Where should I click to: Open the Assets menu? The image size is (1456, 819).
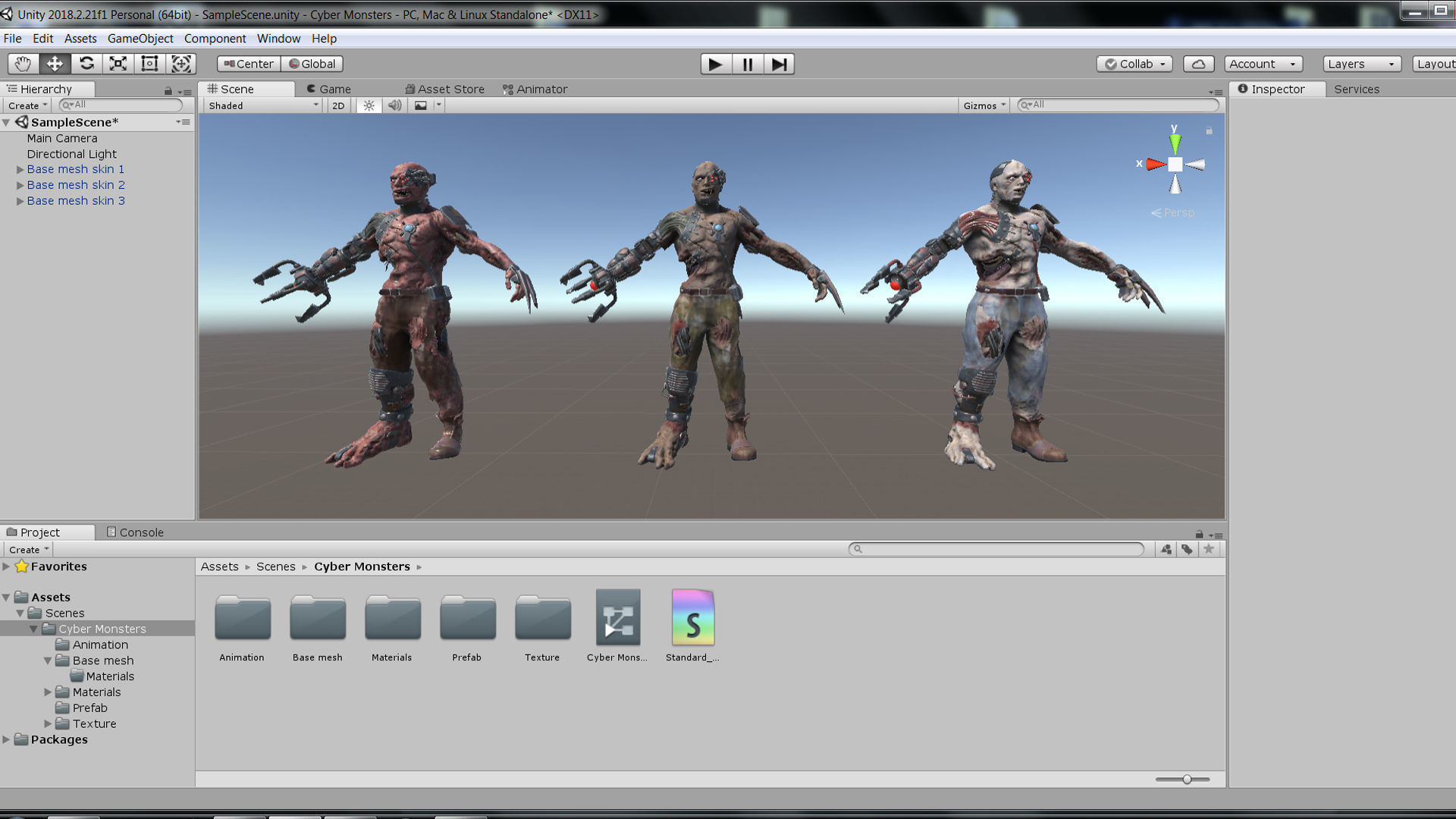click(80, 39)
